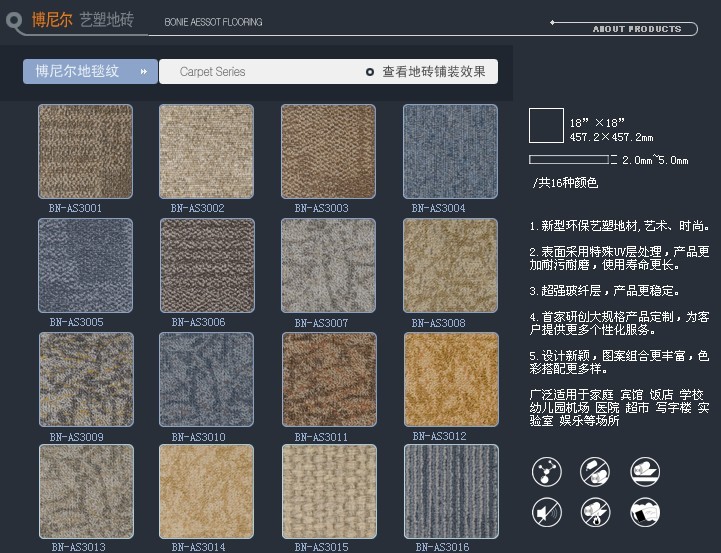Pick the blue BN-AS3004 carpet swatch

pos(450,152)
